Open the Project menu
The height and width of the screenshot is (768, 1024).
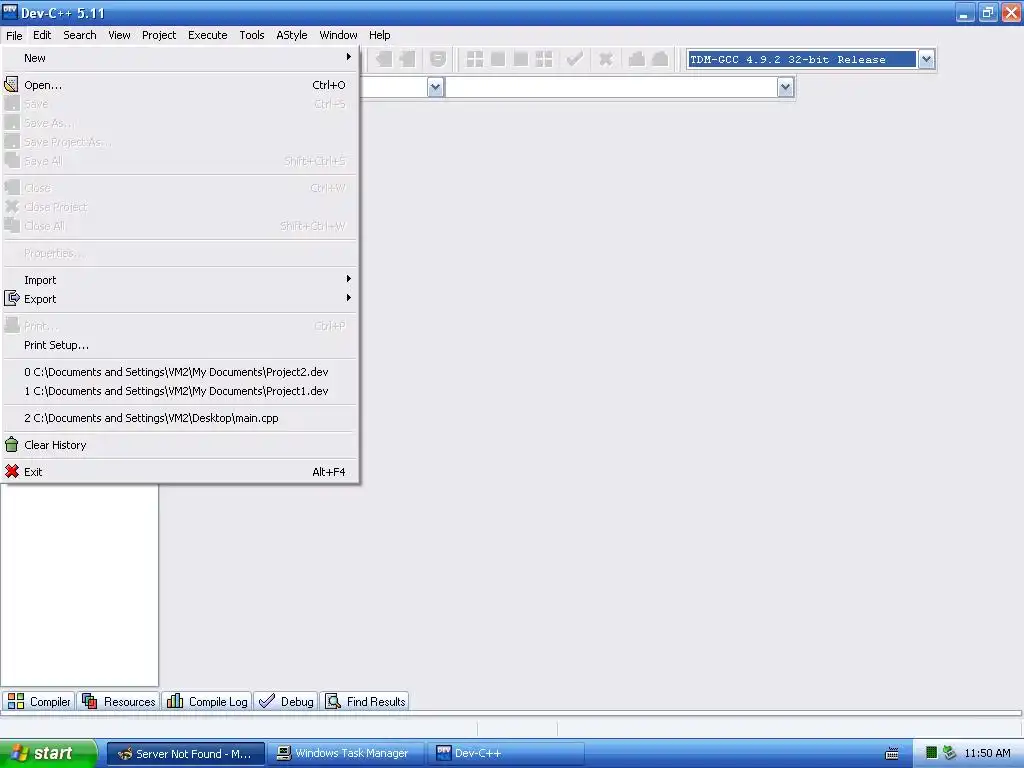(x=159, y=35)
